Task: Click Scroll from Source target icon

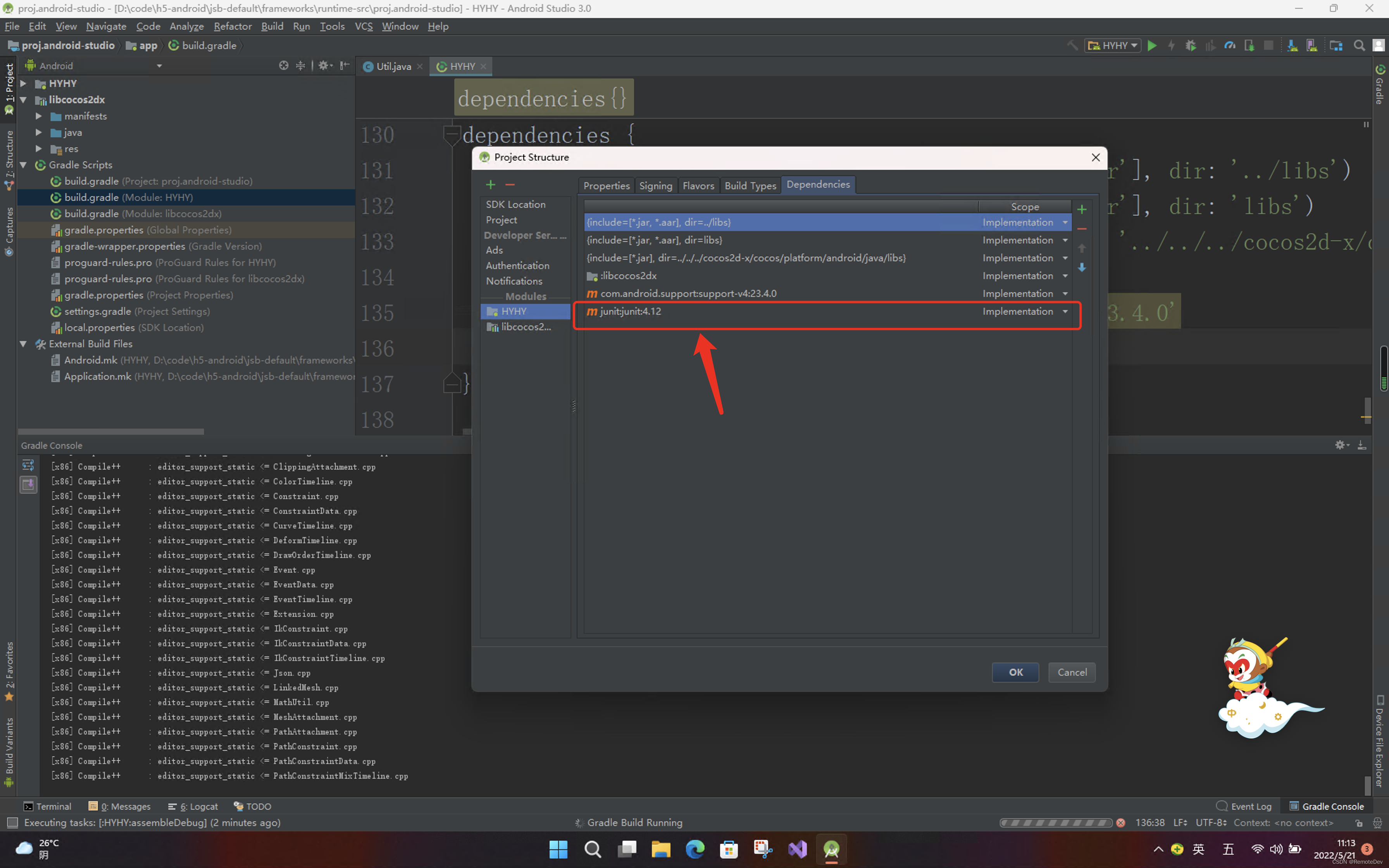Action: (284, 65)
